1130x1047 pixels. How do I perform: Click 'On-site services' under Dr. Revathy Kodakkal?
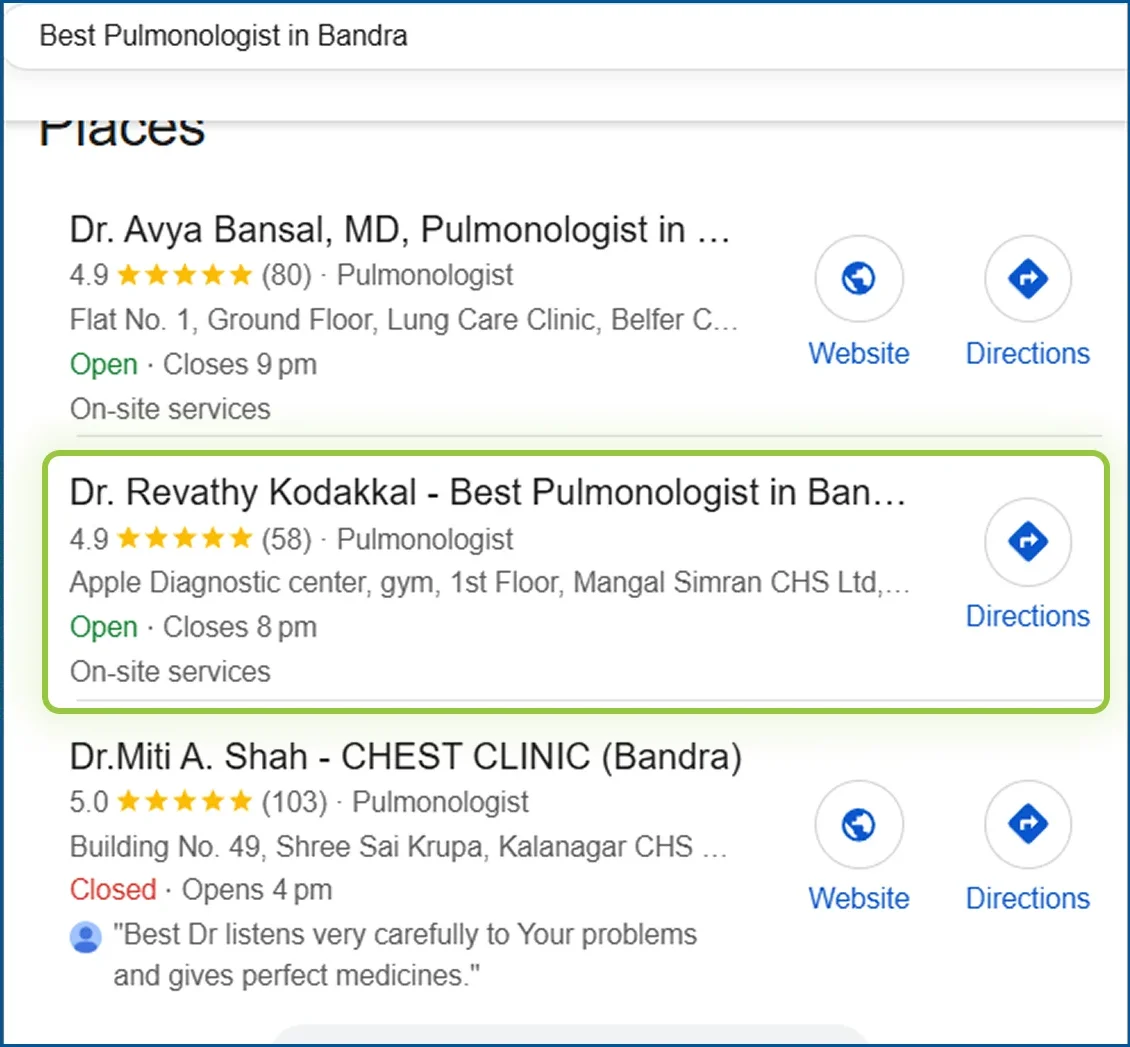(170, 672)
